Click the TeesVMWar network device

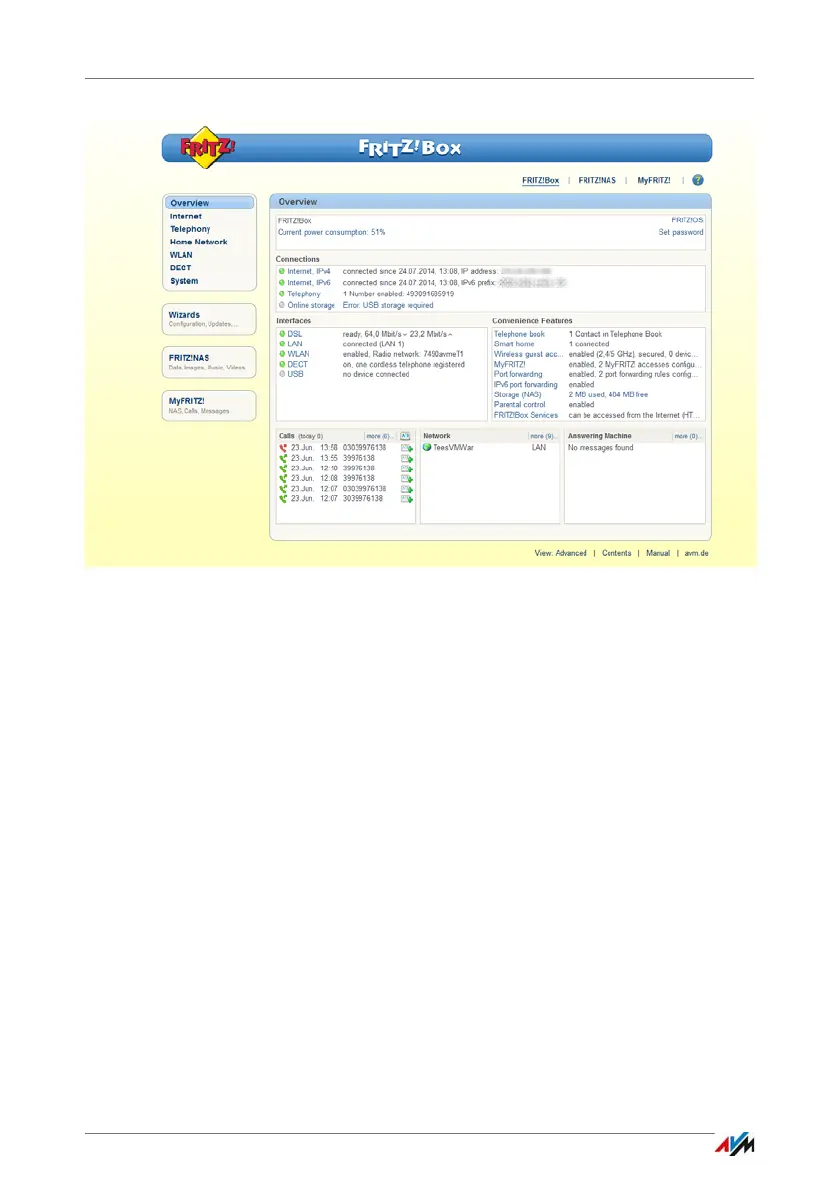point(453,448)
